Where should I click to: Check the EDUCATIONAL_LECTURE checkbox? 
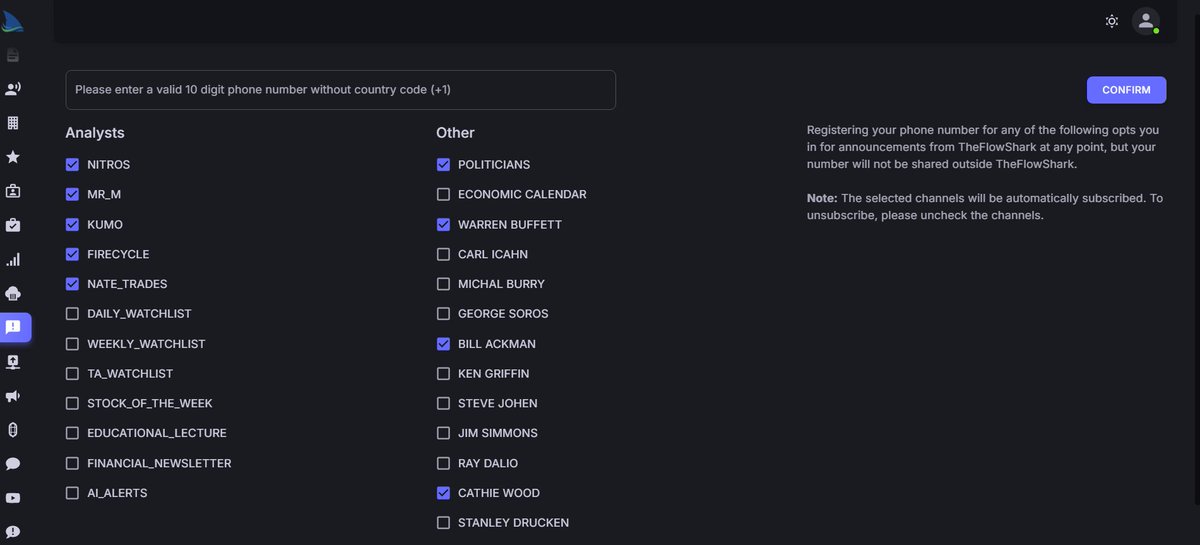pyautogui.click(x=72, y=433)
